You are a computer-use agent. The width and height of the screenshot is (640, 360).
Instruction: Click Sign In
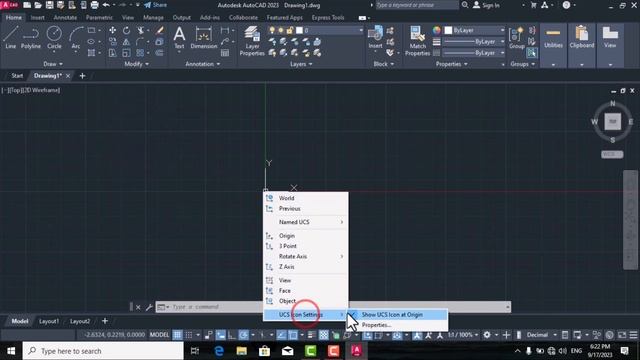coord(486,5)
